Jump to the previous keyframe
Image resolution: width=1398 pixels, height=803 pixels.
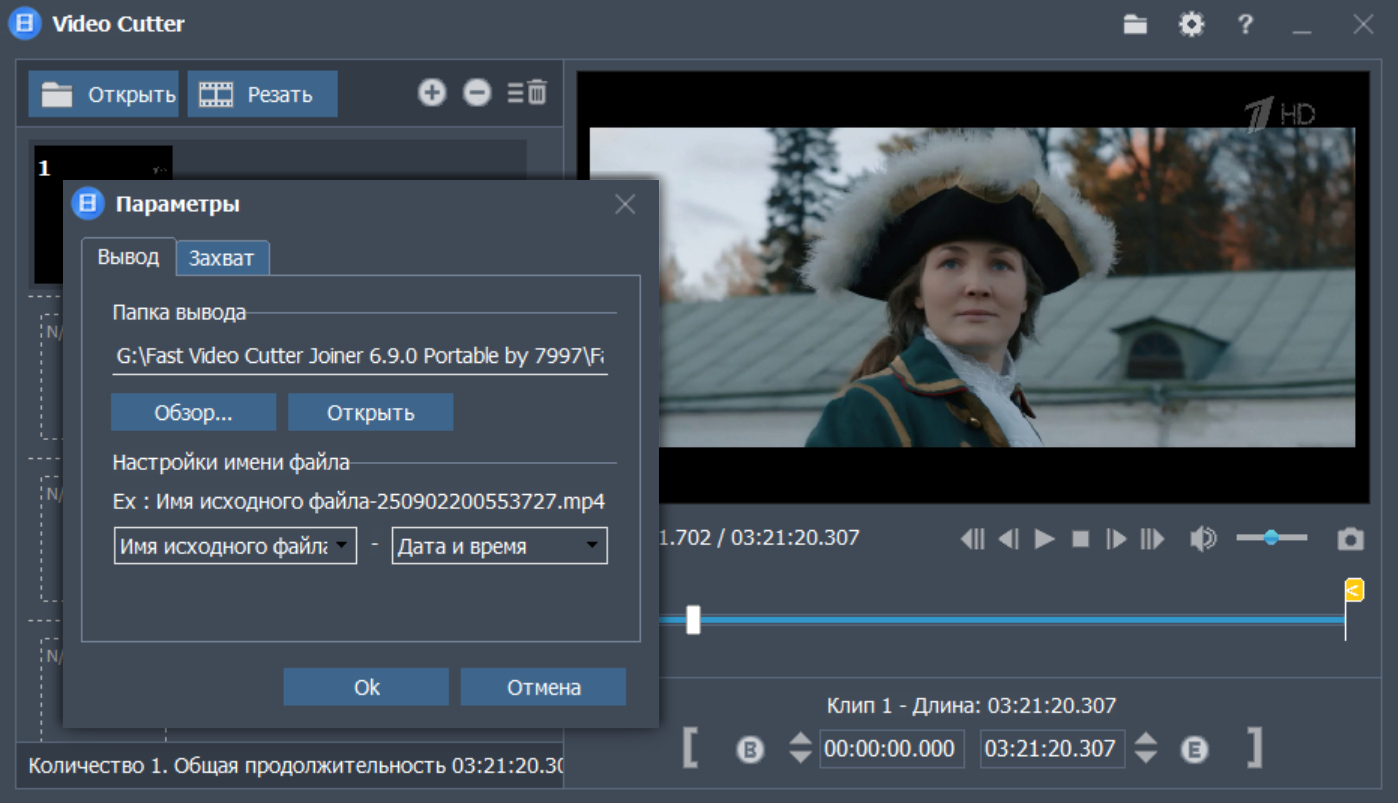click(x=972, y=539)
